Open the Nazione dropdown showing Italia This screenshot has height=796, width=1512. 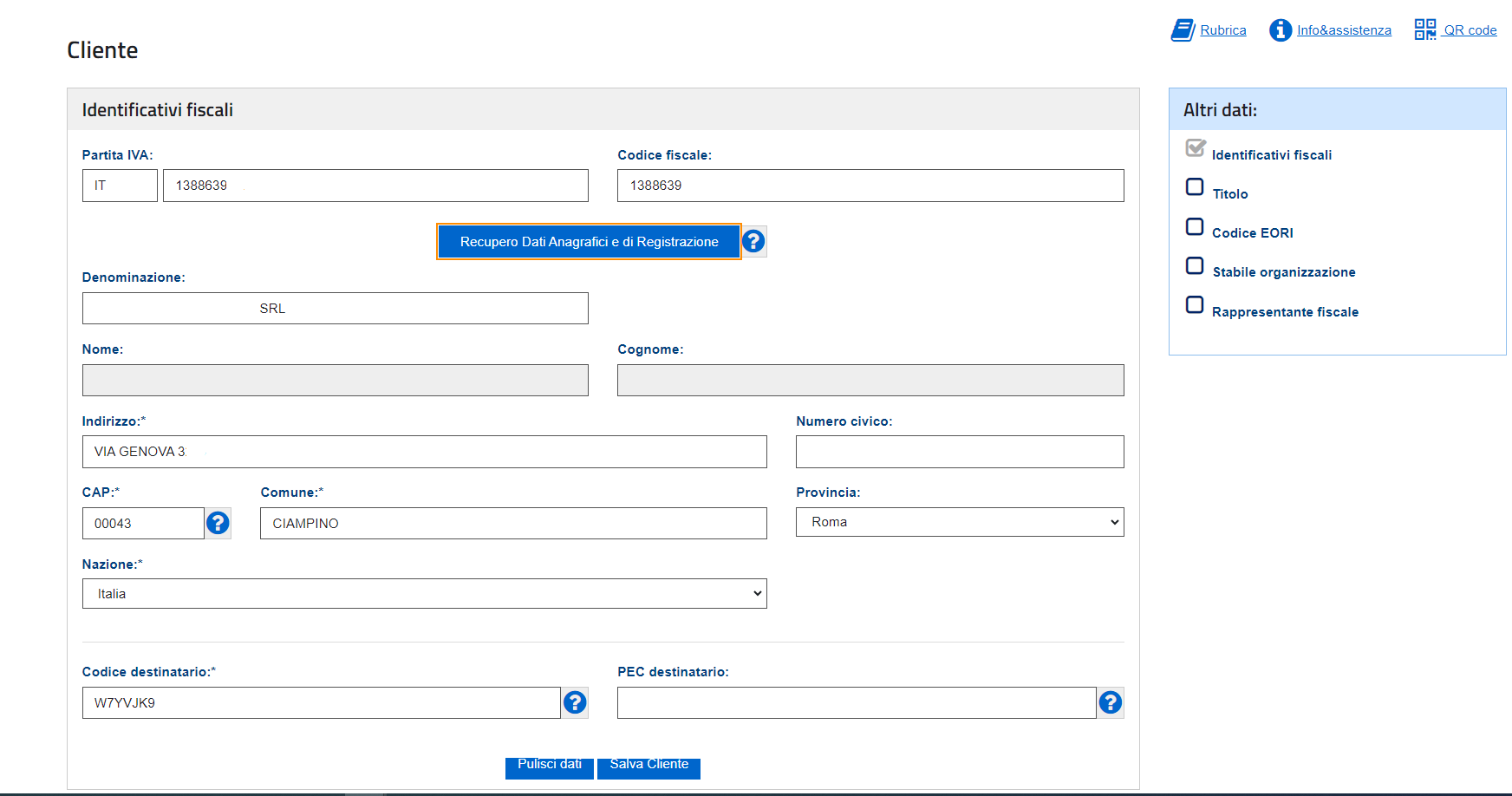click(x=424, y=594)
